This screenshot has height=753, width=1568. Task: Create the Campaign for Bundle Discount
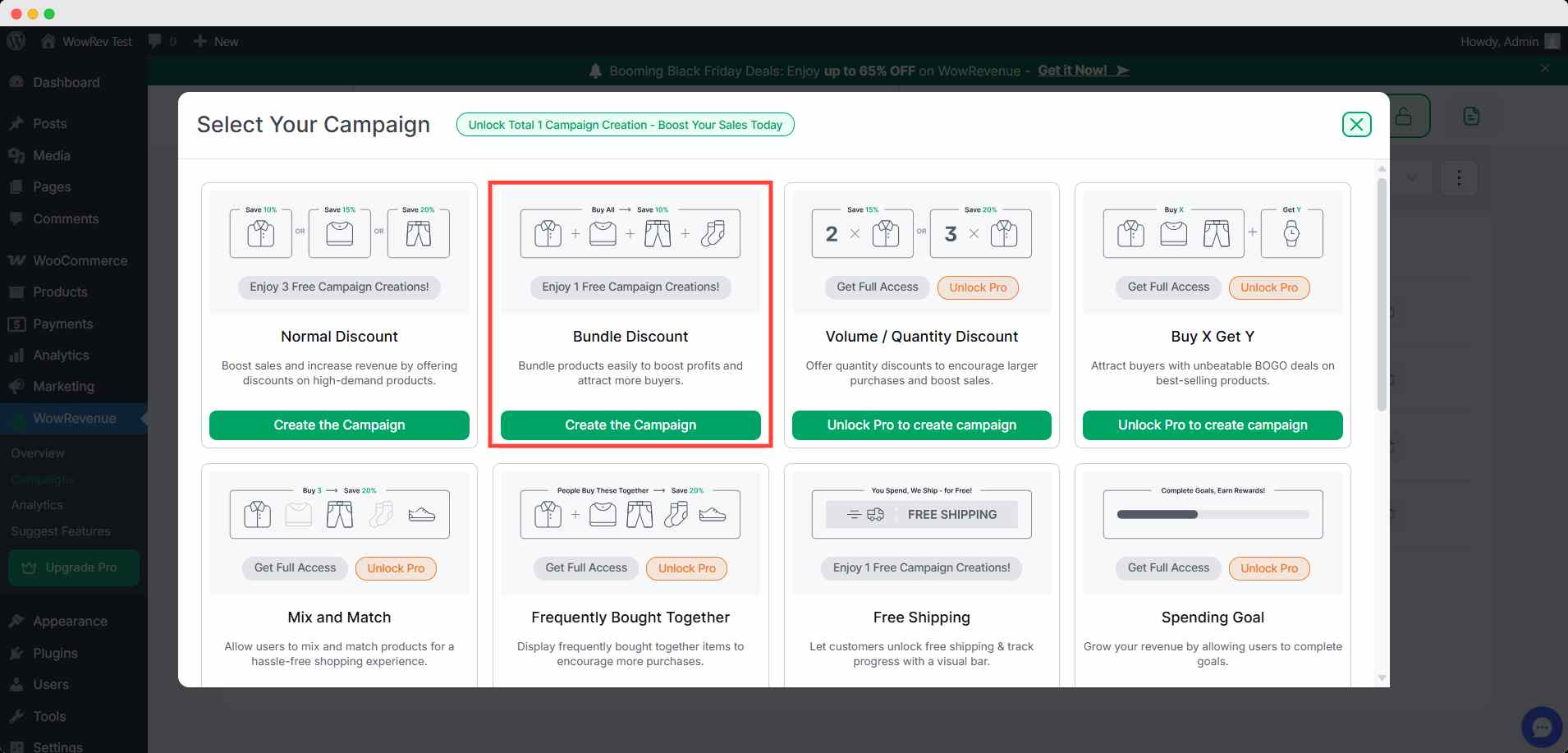pyautogui.click(x=630, y=425)
